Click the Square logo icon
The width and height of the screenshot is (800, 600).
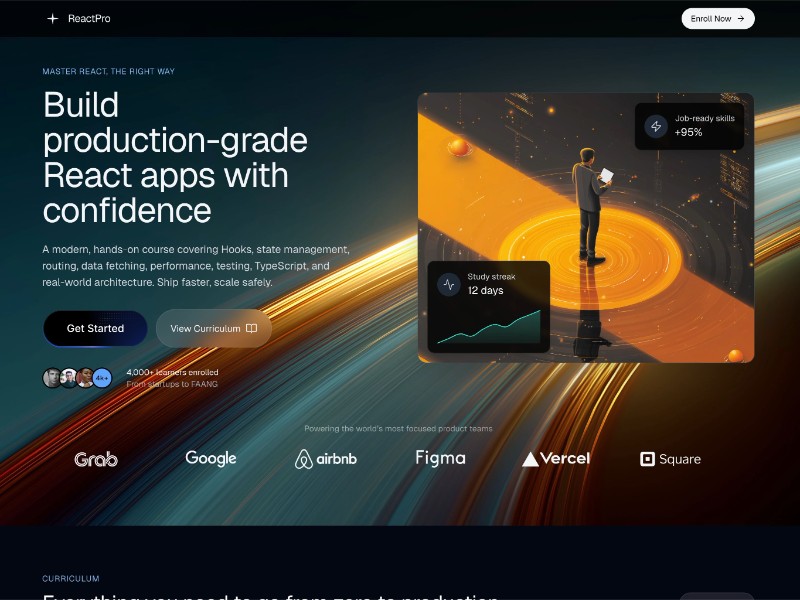pos(646,458)
